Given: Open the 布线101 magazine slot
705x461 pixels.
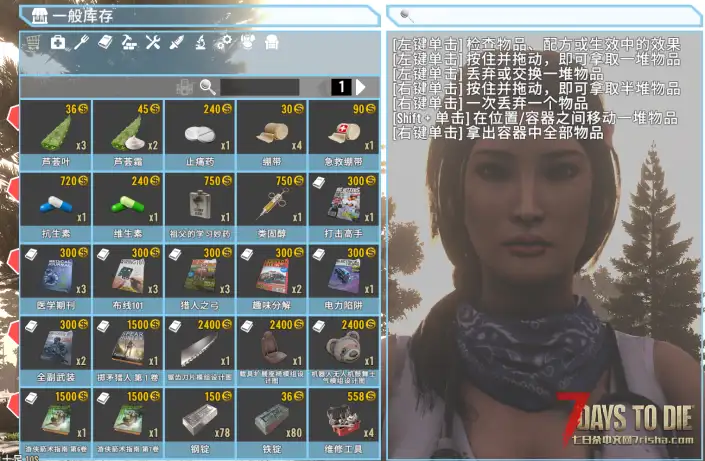Looking at the screenshot, I should (128, 279).
